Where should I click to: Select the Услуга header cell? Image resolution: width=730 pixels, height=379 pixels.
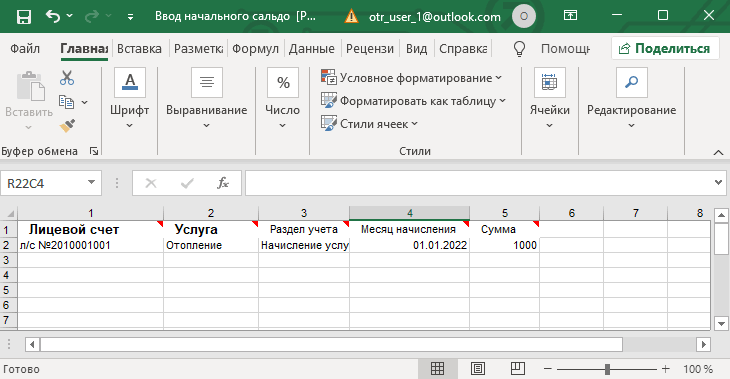coord(211,230)
